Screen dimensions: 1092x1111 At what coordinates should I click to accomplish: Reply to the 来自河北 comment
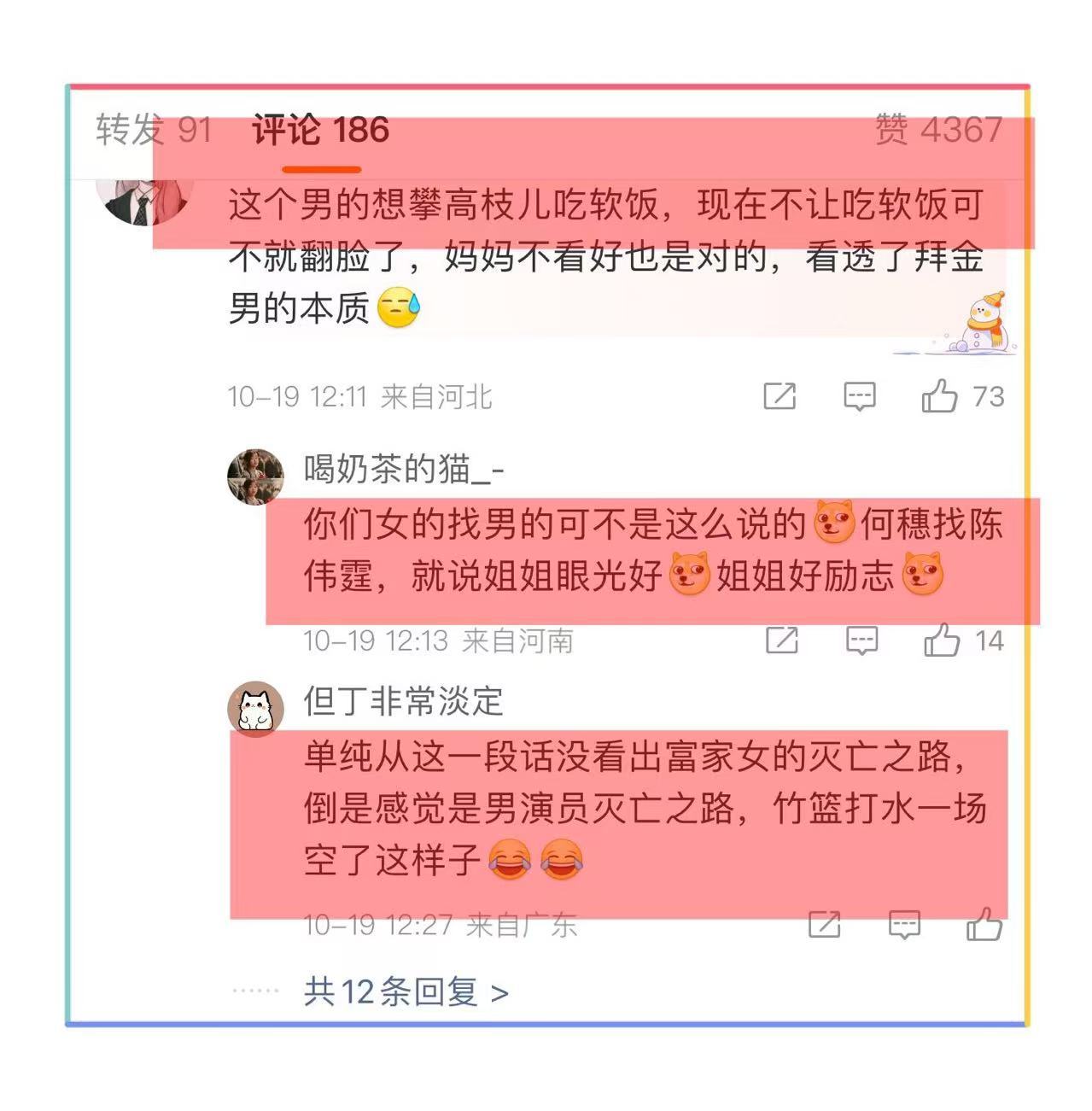(860, 396)
